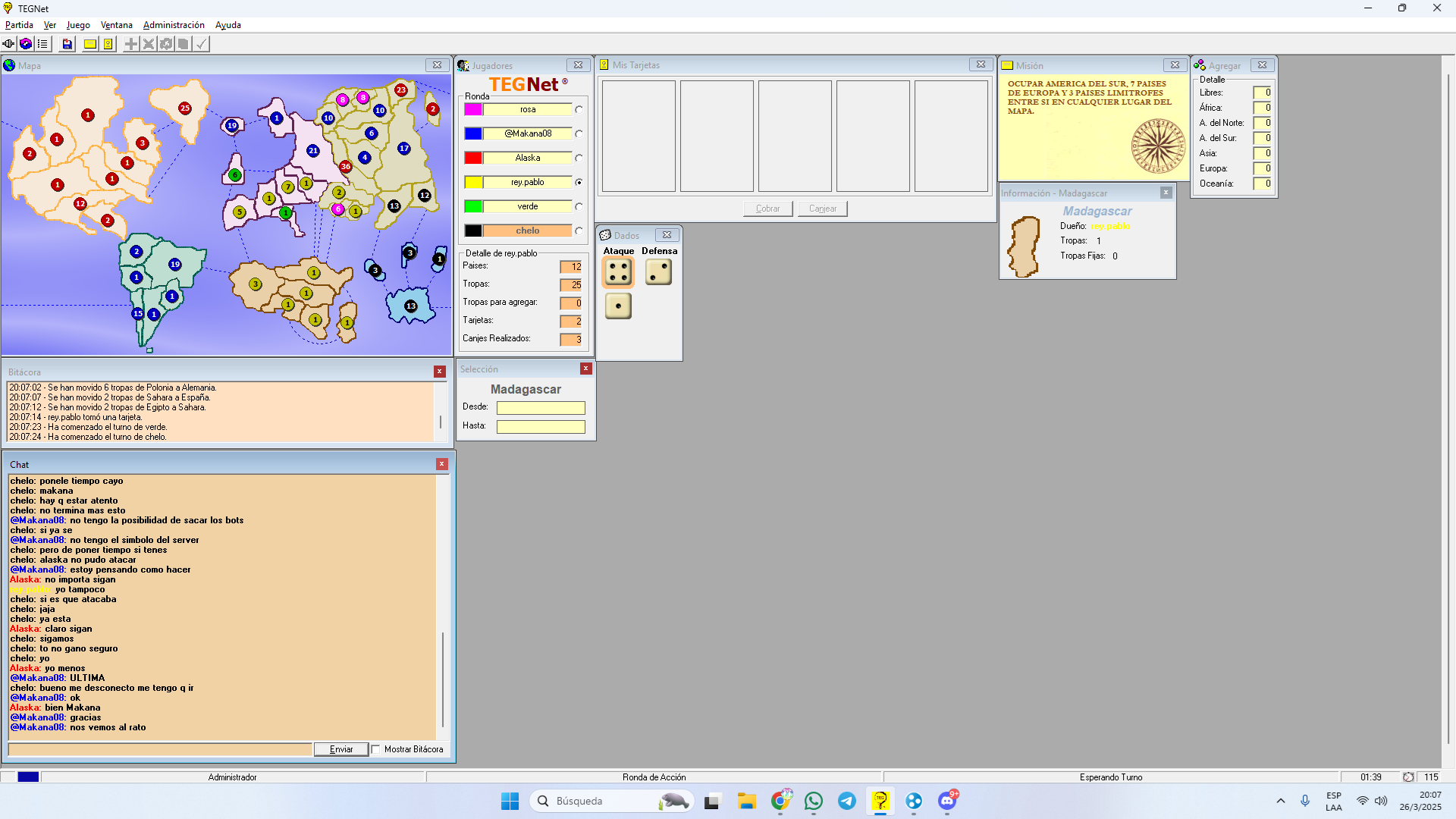Click the add troops plus toolbar icon
This screenshot has width=1456, height=819.
[x=131, y=44]
